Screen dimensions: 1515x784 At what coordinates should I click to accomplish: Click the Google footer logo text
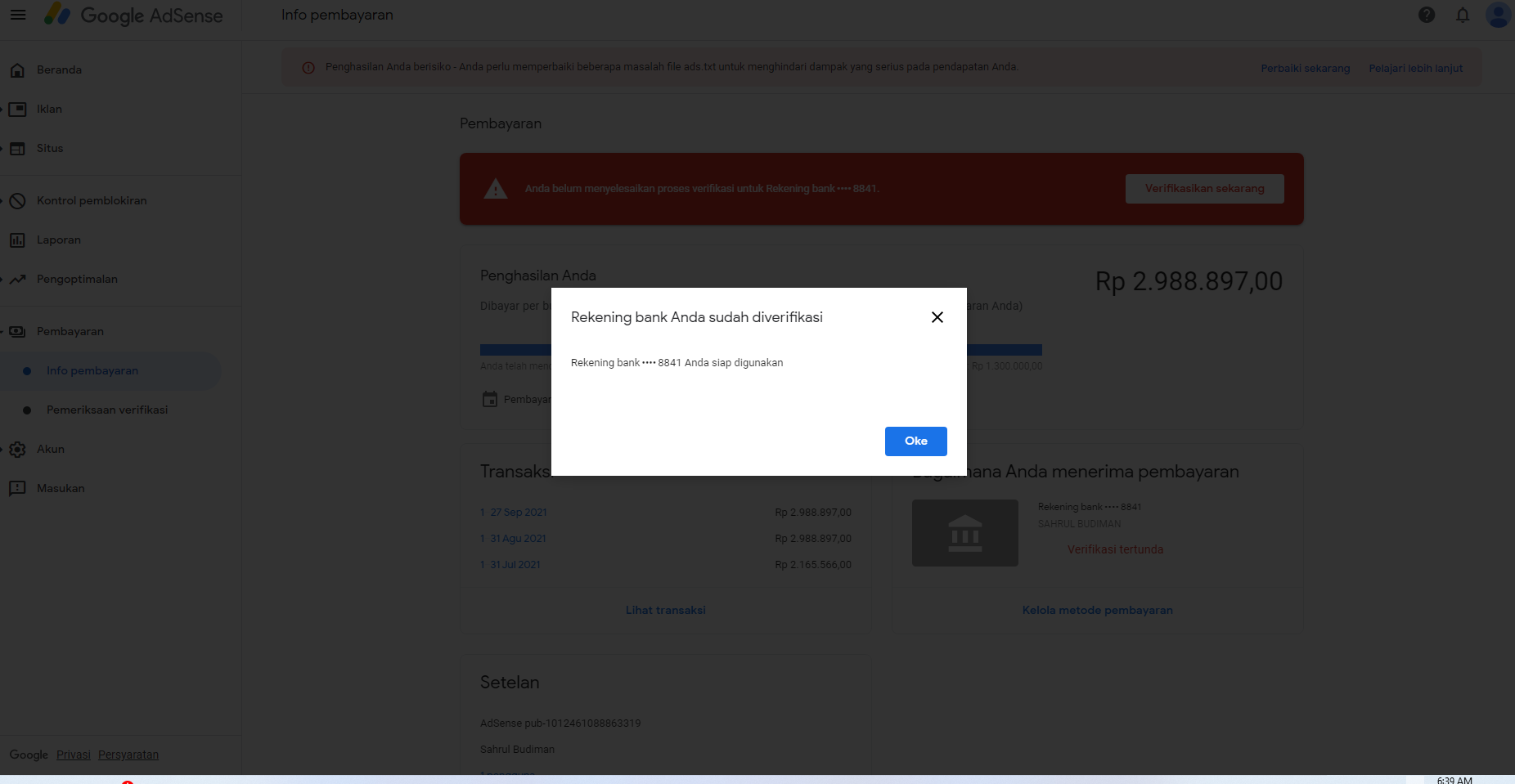[29, 755]
